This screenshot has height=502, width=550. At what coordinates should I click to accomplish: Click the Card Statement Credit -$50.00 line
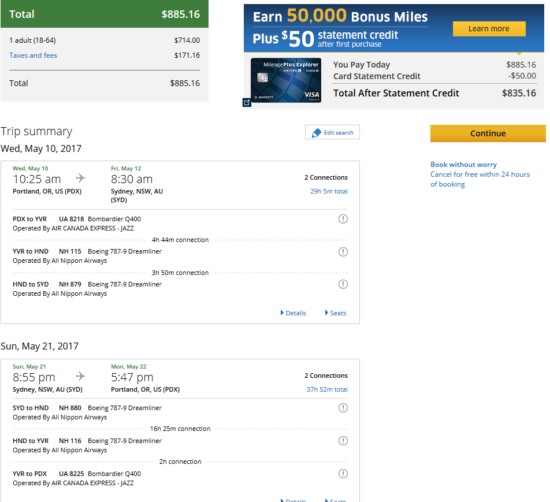(435, 76)
